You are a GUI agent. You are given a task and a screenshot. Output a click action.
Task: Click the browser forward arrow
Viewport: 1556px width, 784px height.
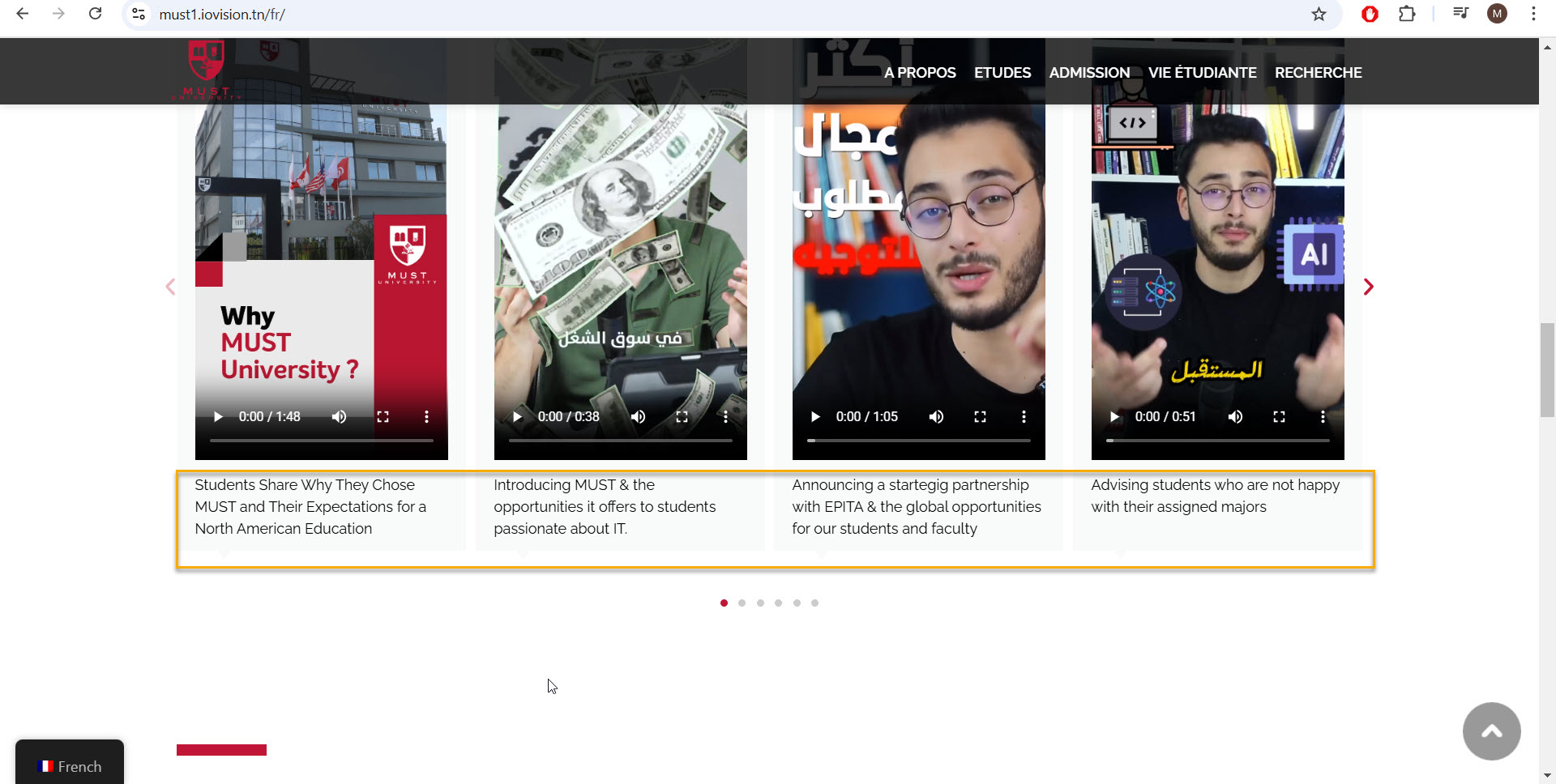[58, 14]
